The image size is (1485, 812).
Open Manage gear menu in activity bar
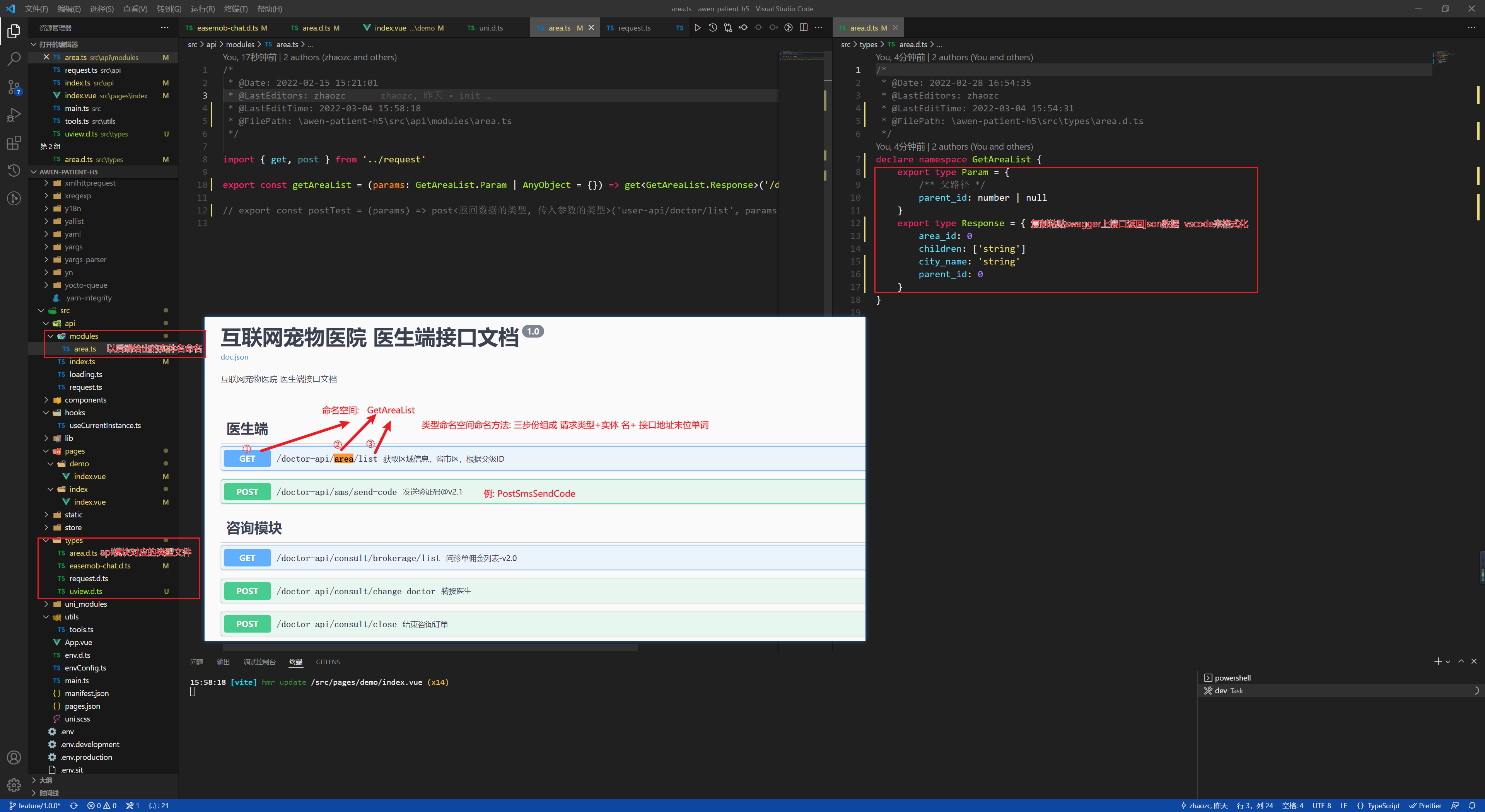tap(14, 785)
